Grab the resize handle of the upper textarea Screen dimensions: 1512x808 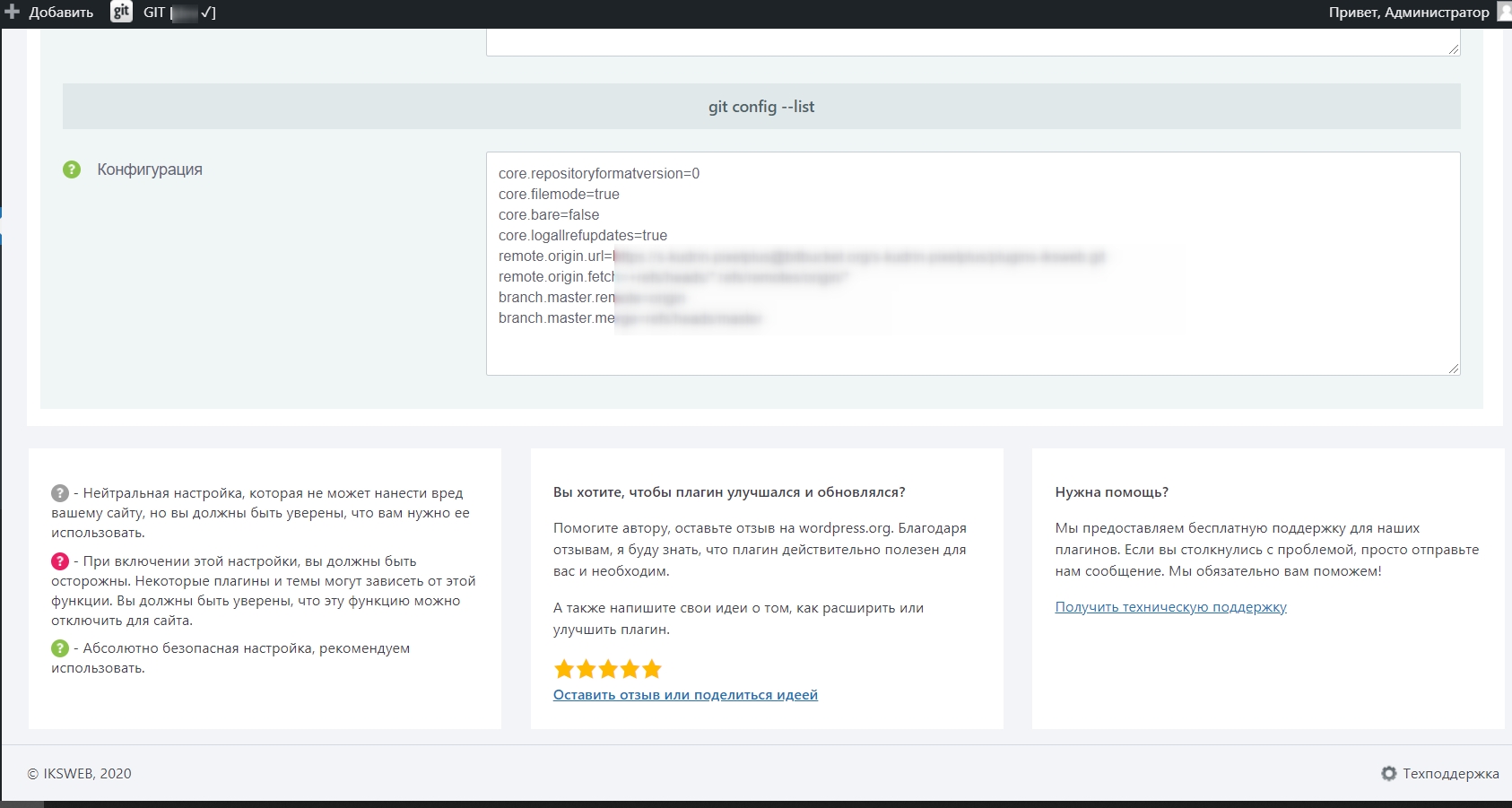1454,49
